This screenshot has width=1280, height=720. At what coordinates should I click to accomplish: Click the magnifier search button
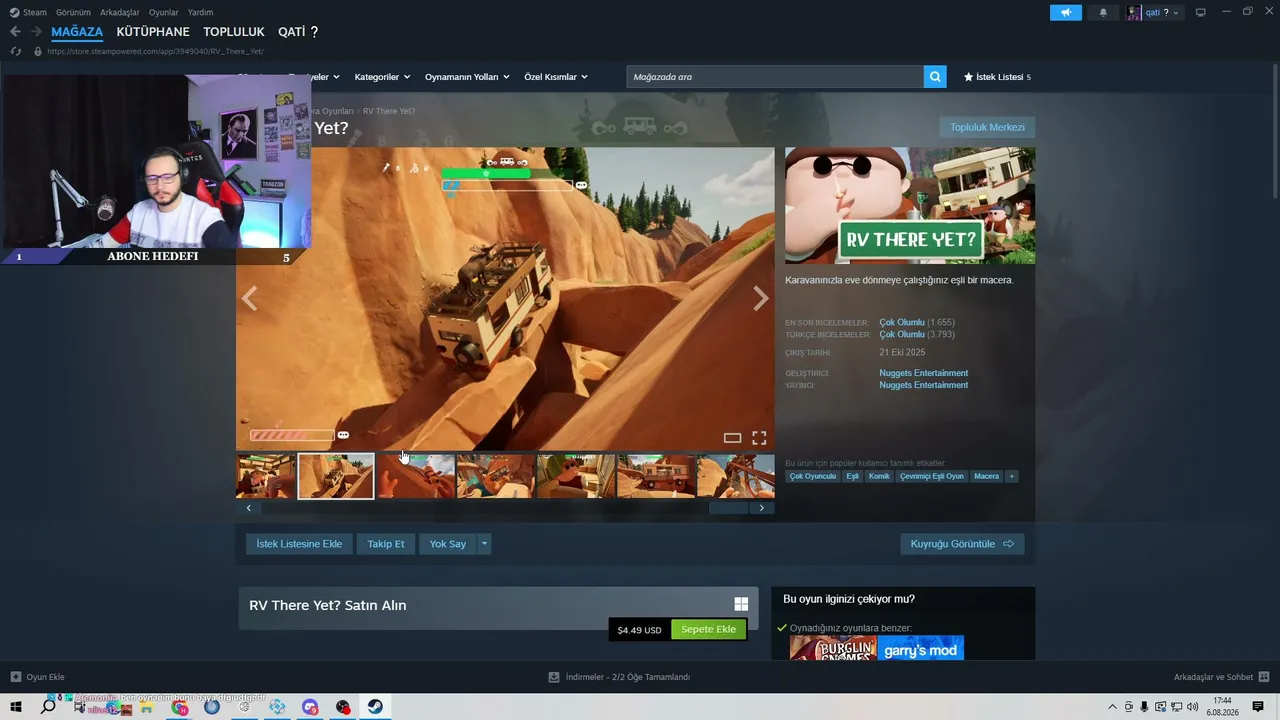tap(935, 77)
